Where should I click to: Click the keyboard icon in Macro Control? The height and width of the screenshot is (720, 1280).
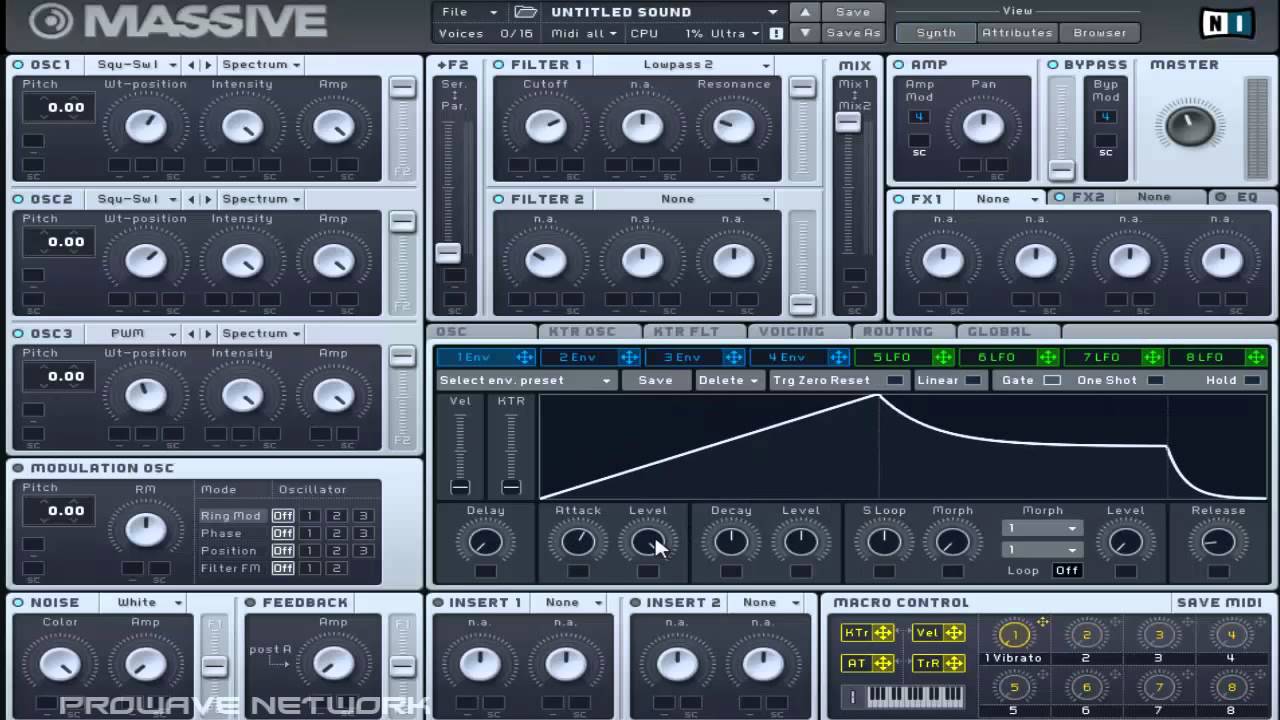coord(916,696)
